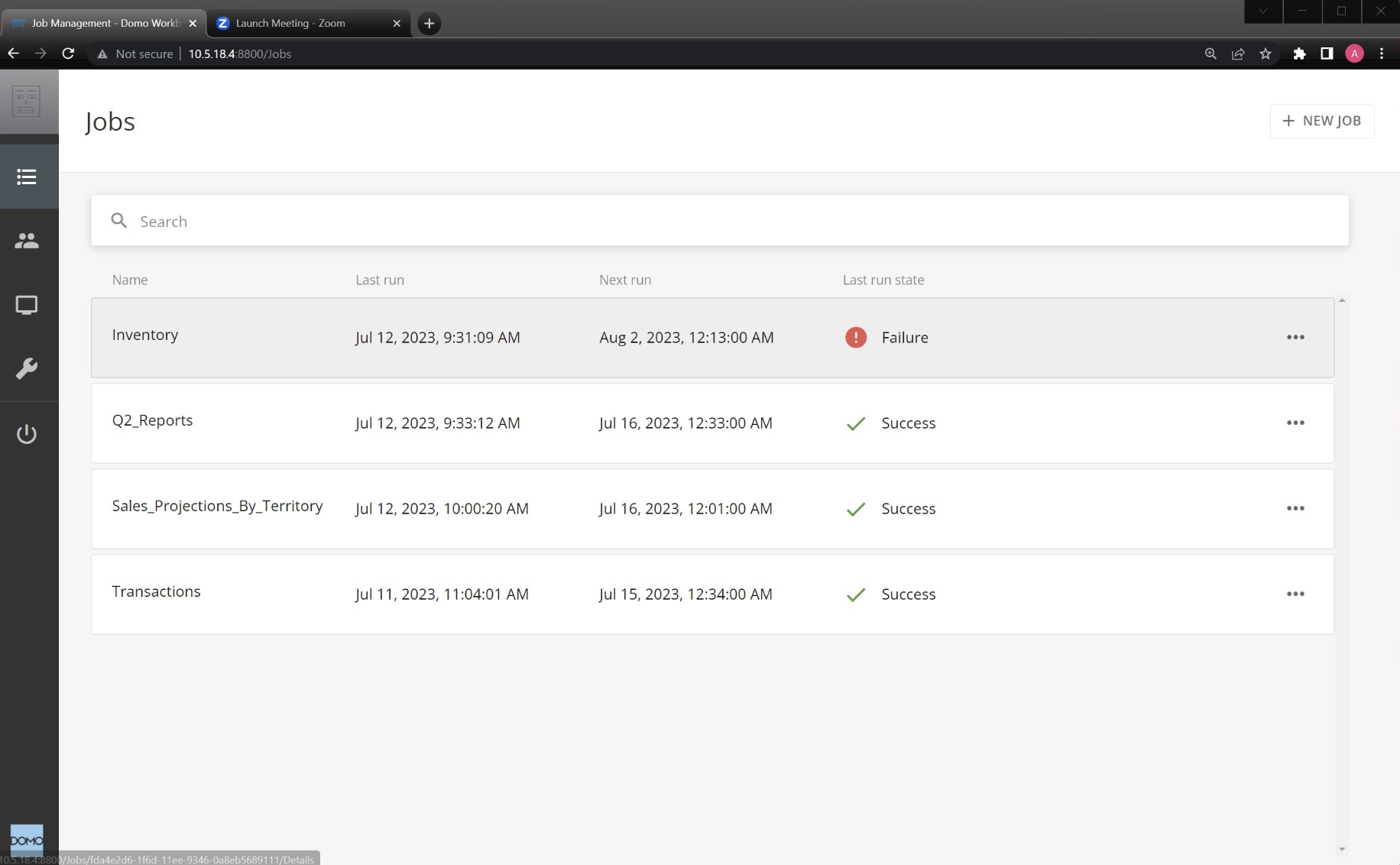
Task: Open the Chrome profile avatar
Action: click(1354, 53)
